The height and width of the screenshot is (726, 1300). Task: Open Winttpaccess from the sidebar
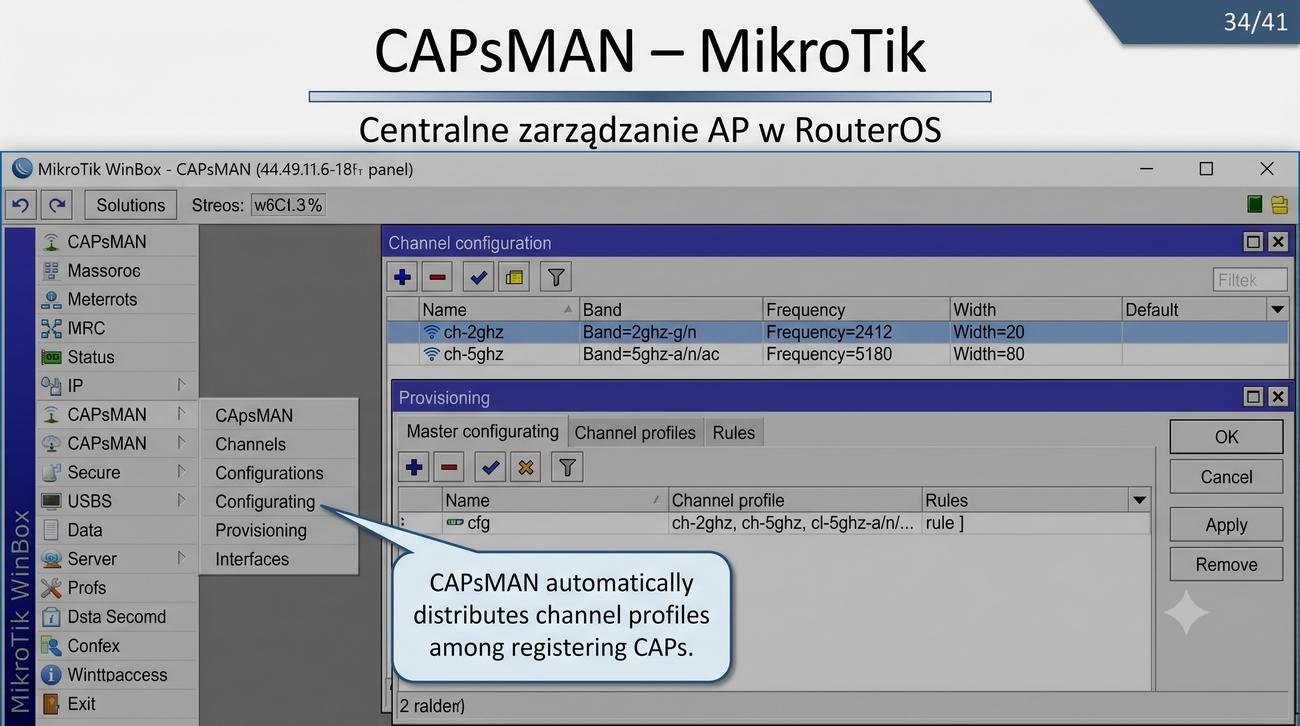click(x=118, y=675)
